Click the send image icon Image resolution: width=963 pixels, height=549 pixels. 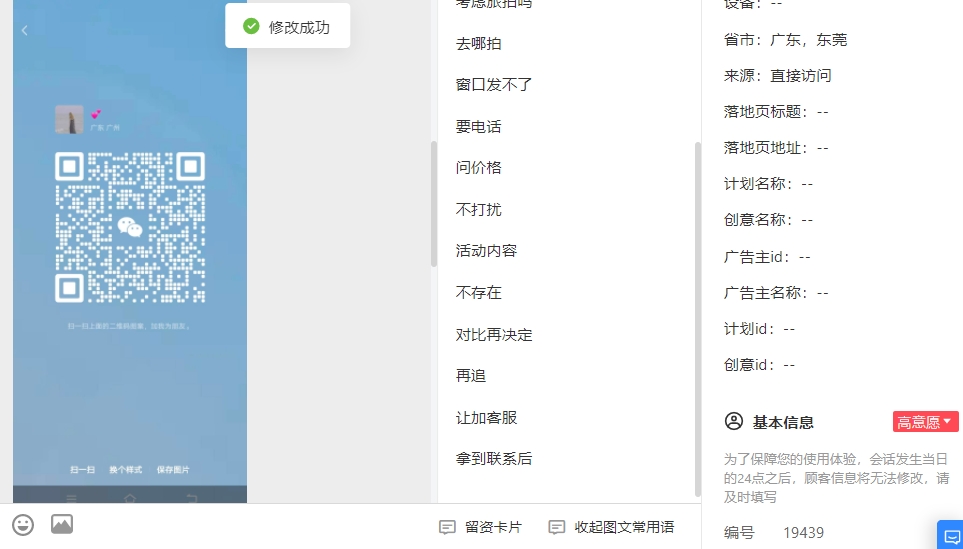[61, 524]
